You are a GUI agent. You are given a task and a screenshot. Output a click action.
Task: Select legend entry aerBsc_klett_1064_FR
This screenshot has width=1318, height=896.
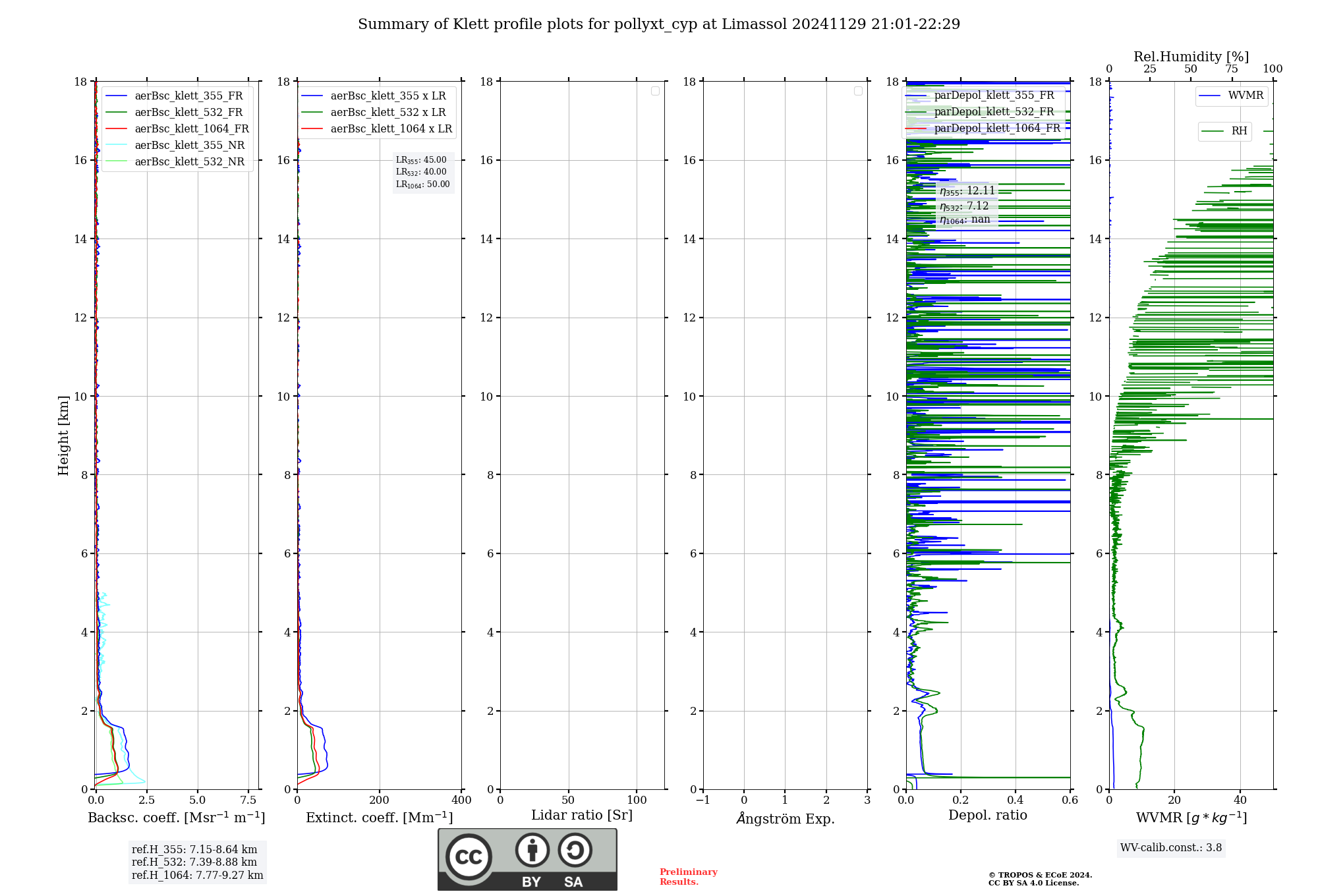click(178, 128)
